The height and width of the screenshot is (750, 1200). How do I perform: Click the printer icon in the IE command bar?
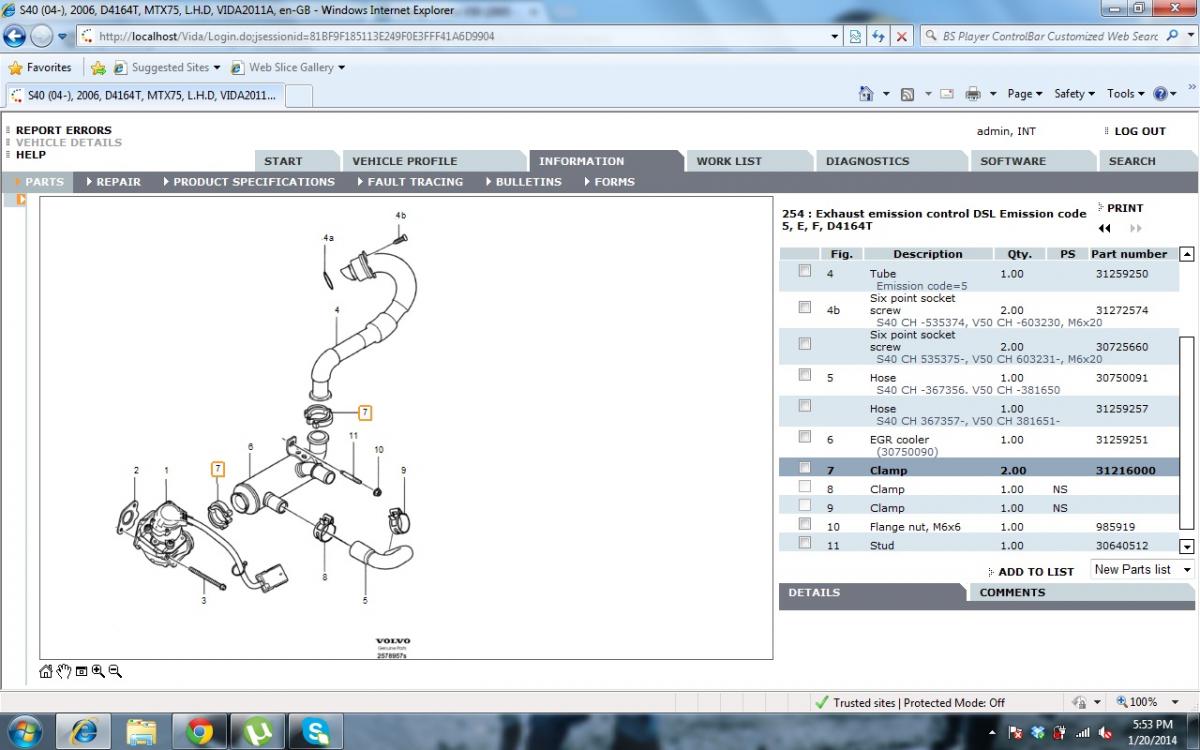click(973, 94)
